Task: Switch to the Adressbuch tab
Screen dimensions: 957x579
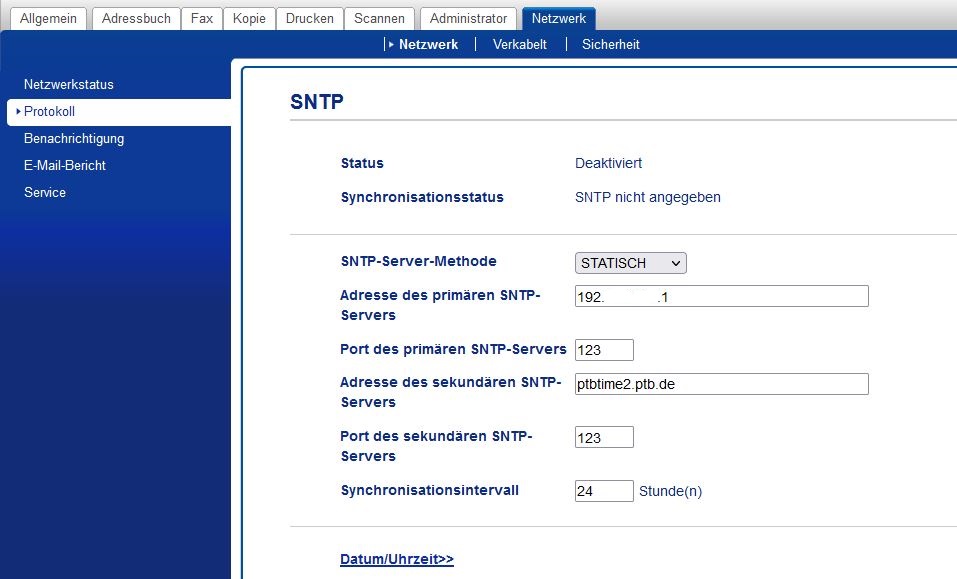Action: pyautogui.click(x=136, y=18)
